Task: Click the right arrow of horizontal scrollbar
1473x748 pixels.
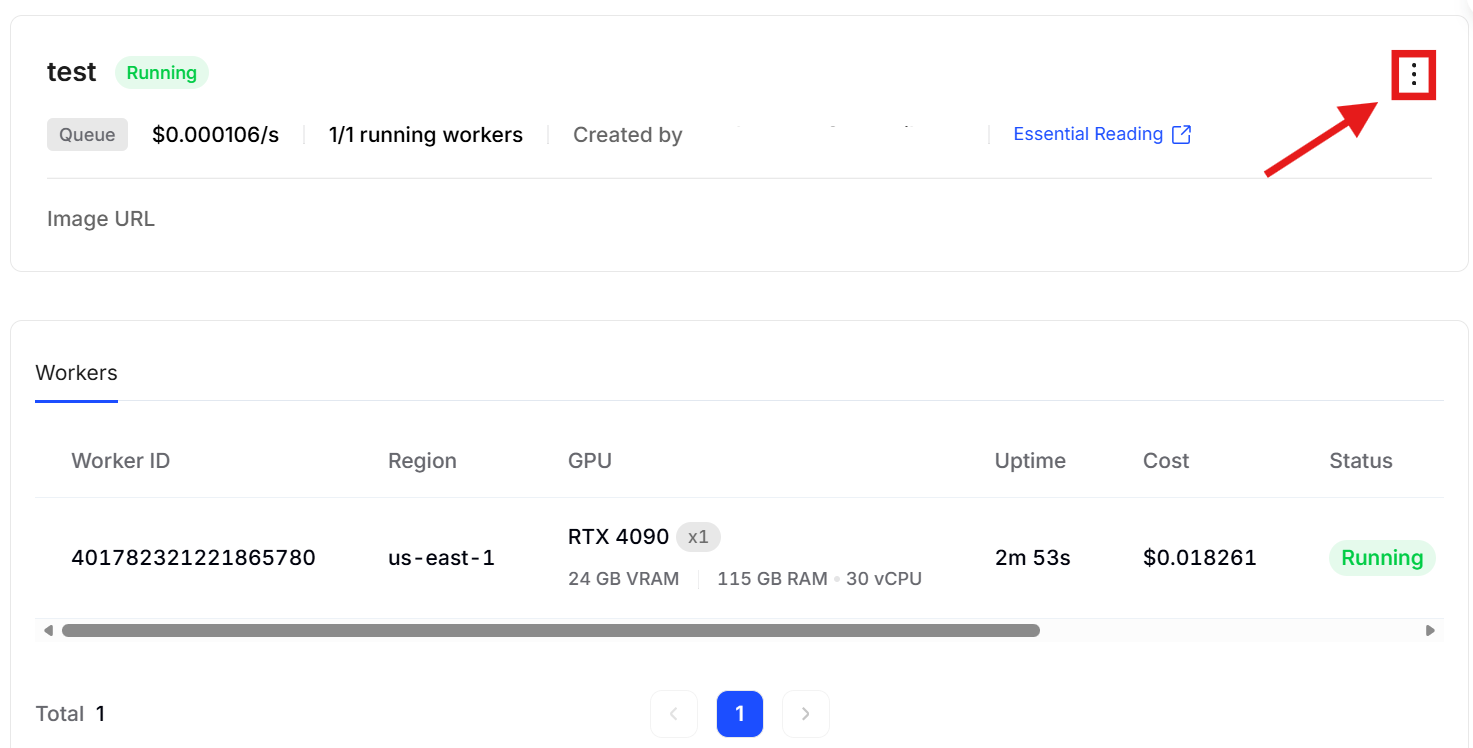Action: (x=1430, y=631)
